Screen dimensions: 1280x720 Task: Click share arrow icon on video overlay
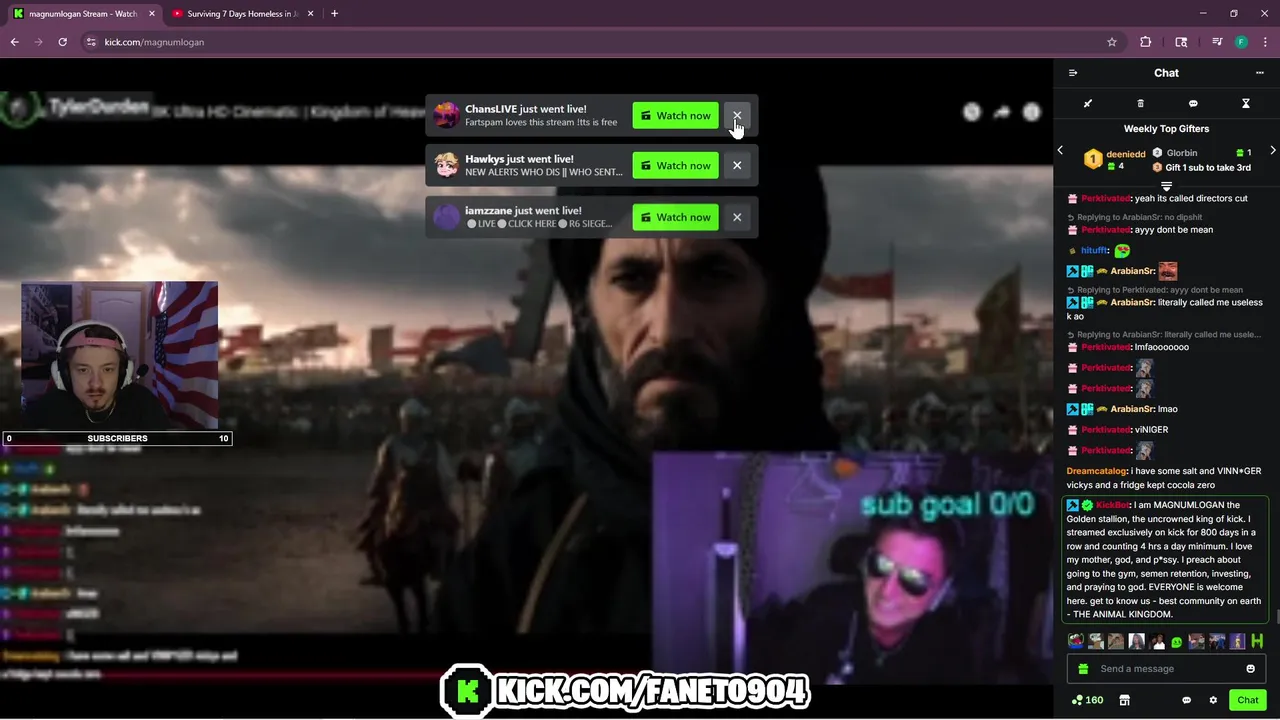(x=1002, y=112)
